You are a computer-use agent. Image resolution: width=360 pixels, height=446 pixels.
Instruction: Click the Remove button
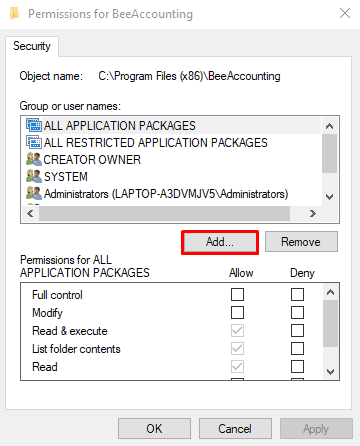(x=301, y=242)
